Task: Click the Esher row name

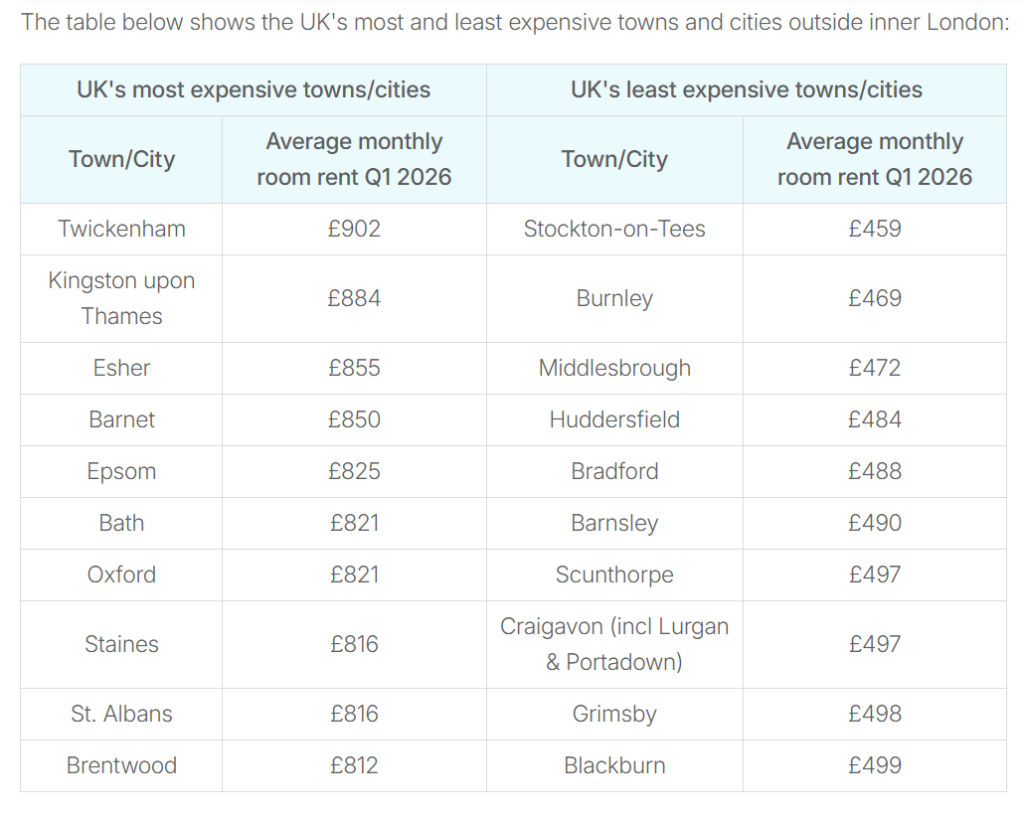Action: (121, 368)
